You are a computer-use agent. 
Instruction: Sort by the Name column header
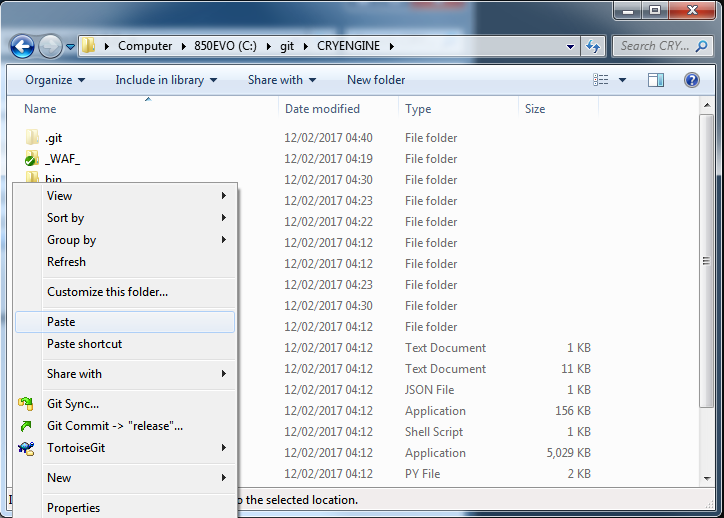coord(40,109)
